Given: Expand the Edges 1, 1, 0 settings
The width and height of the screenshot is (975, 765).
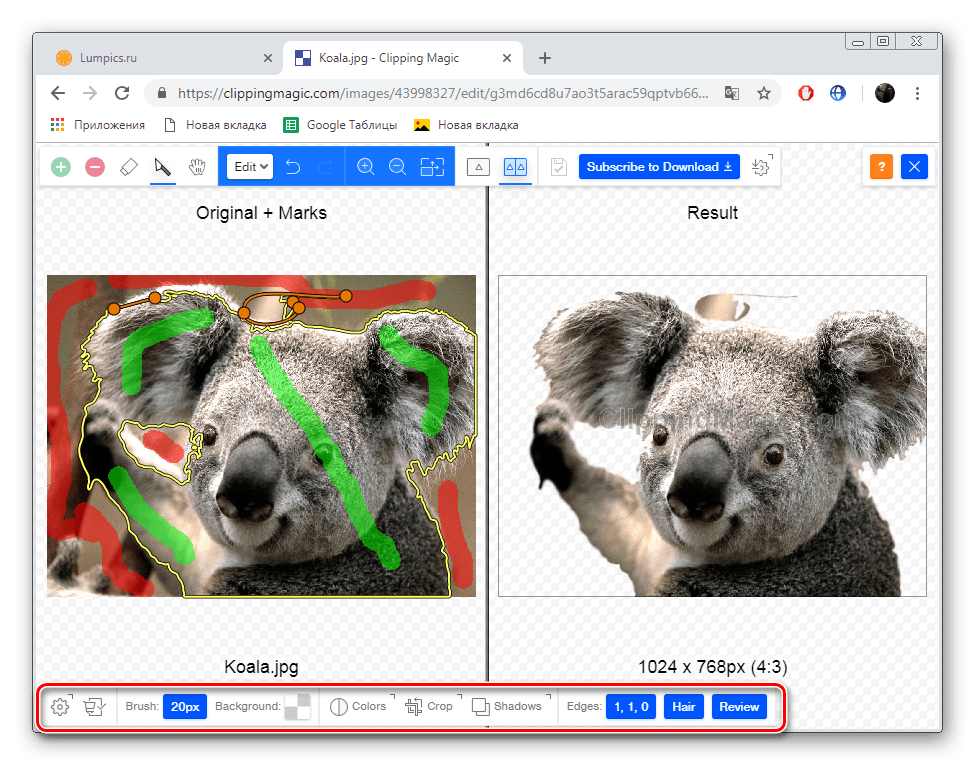Looking at the screenshot, I should tap(631, 707).
